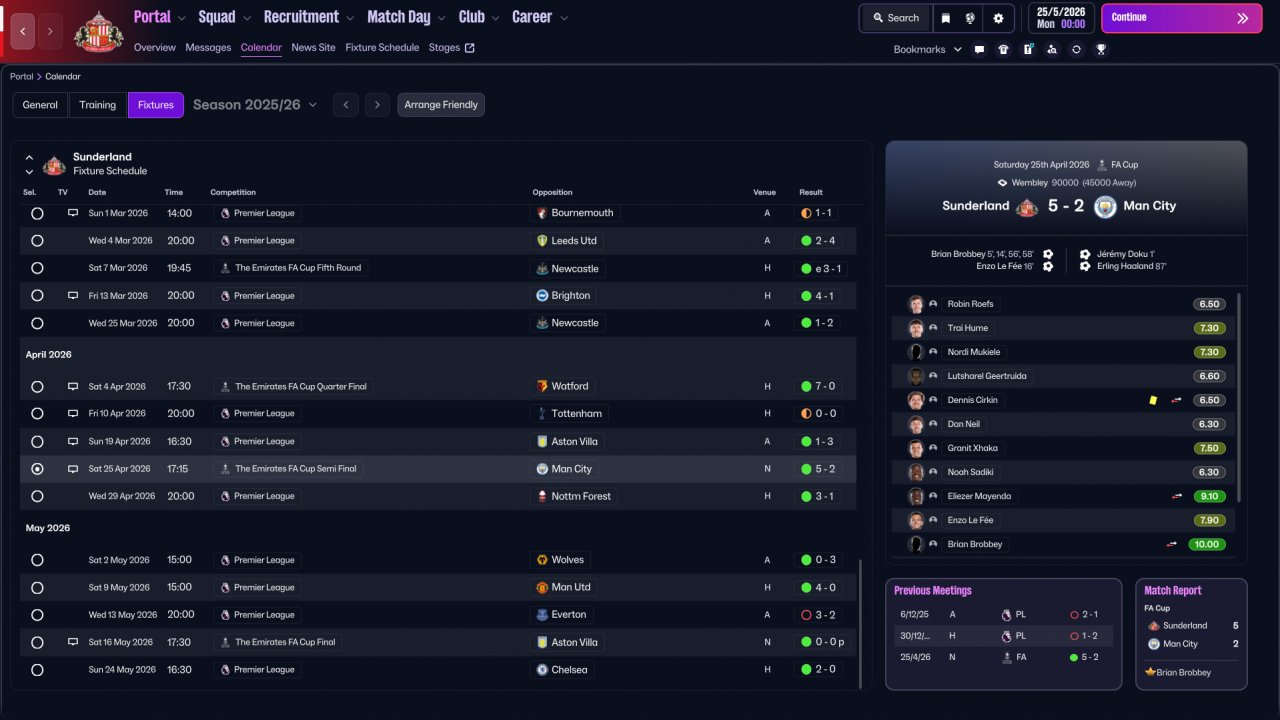Click Dennis Cirkin's yellow card icon
This screenshot has height=720, width=1280.
(x=1153, y=400)
